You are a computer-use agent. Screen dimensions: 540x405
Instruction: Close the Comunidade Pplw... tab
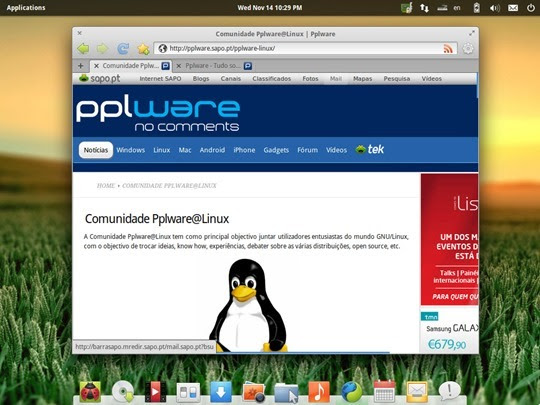(x=96, y=65)
